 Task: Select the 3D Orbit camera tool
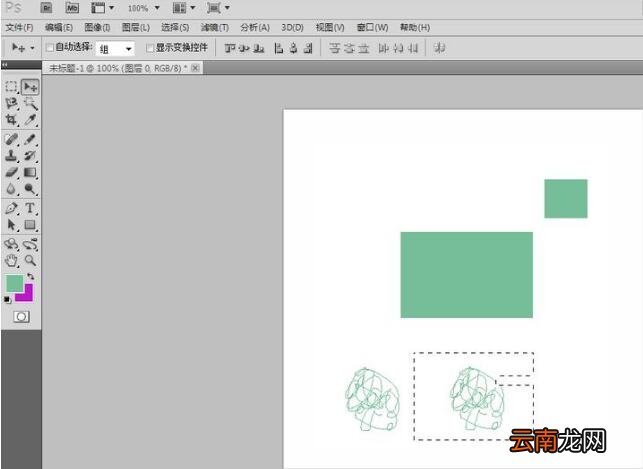pos(30,244)
